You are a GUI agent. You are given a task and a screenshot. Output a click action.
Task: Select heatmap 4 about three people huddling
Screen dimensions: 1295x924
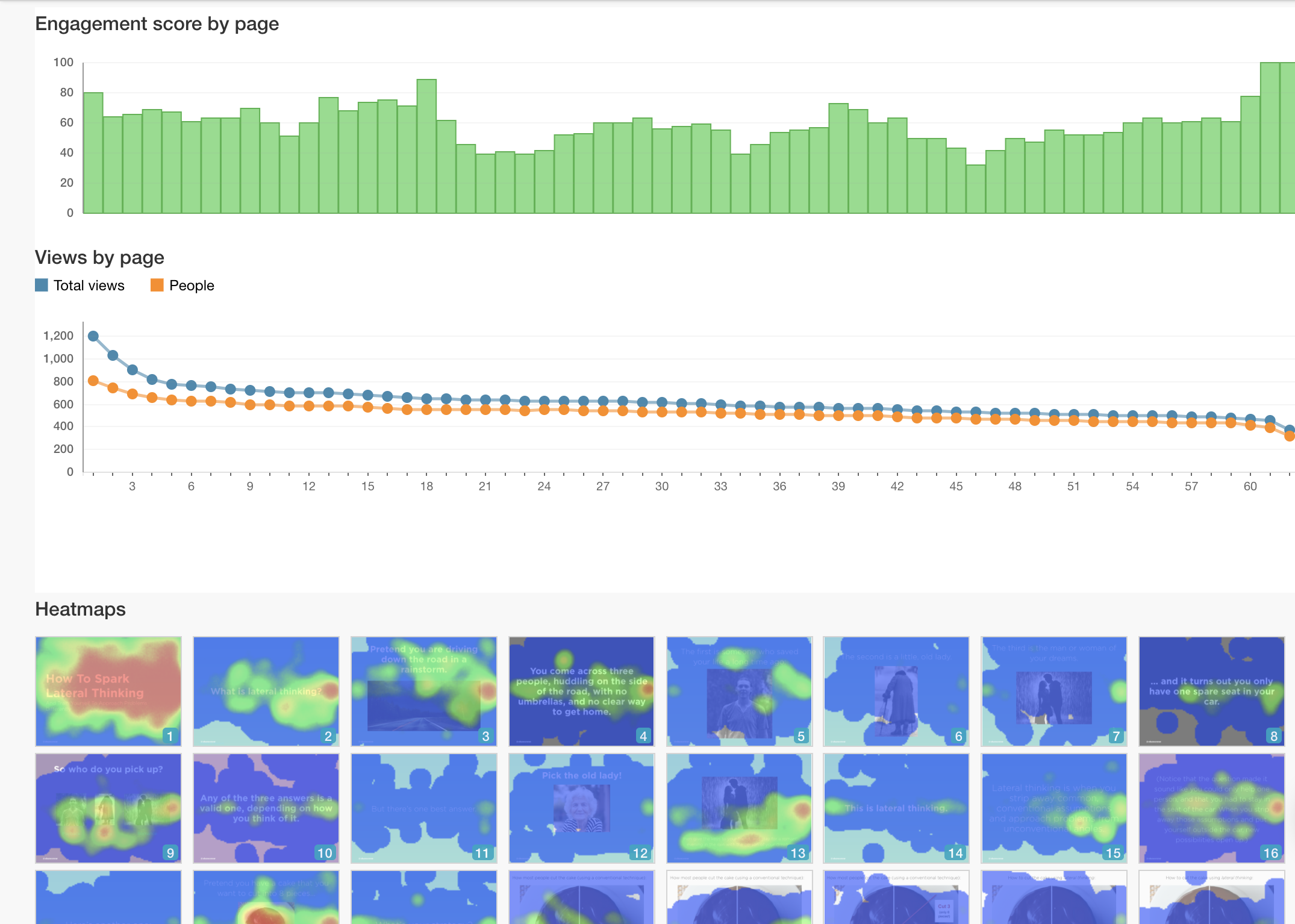coord(581,691)
